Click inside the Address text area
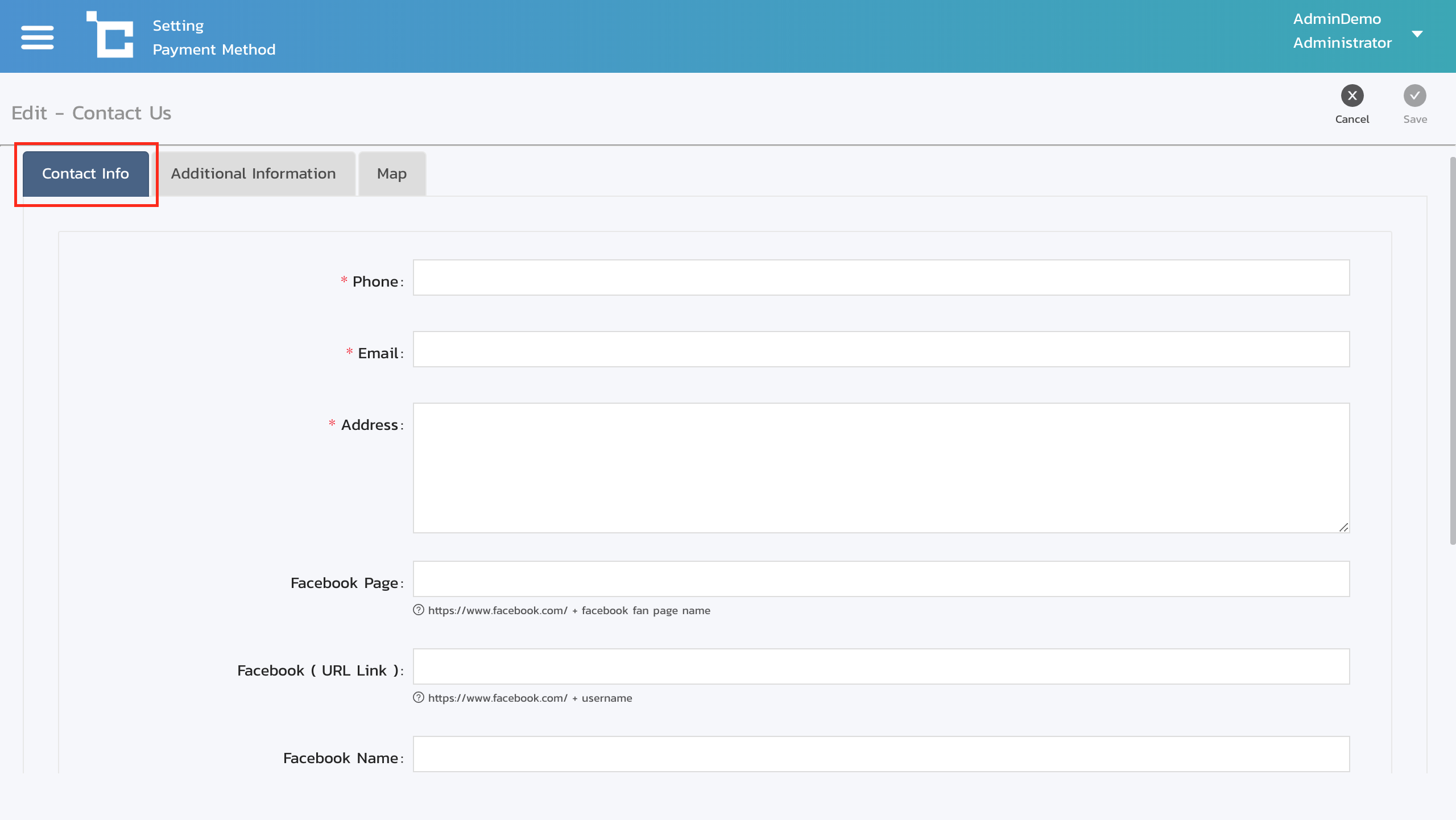Viewport: 1456px width, 820px height. (880, 467)
